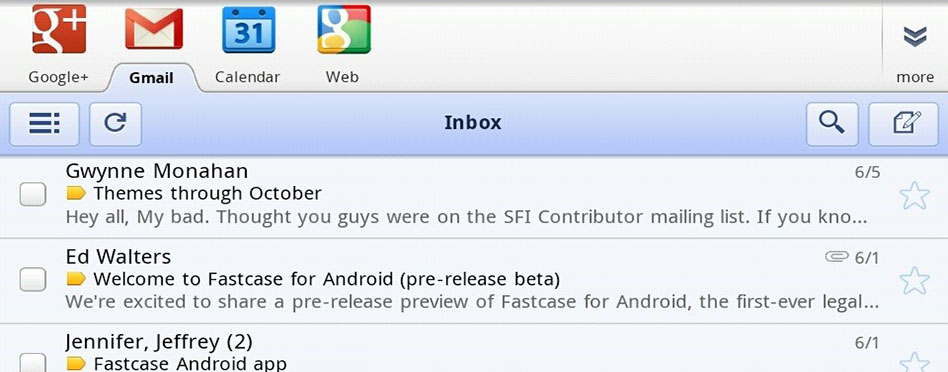Refresh the inbox
Screen dimensions: 948x372
(115, 124)
